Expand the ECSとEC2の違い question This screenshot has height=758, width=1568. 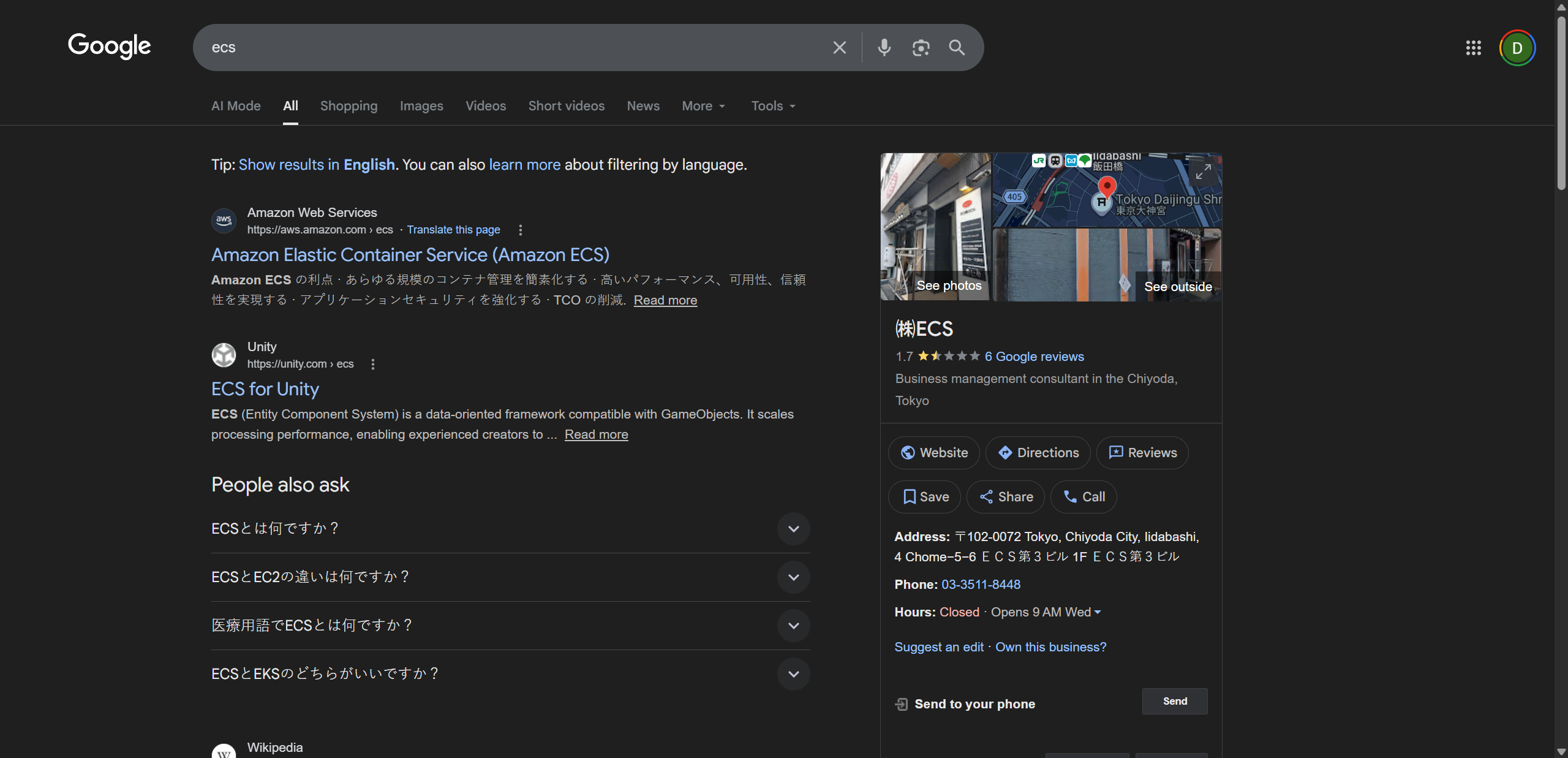[x=793, y=577]
